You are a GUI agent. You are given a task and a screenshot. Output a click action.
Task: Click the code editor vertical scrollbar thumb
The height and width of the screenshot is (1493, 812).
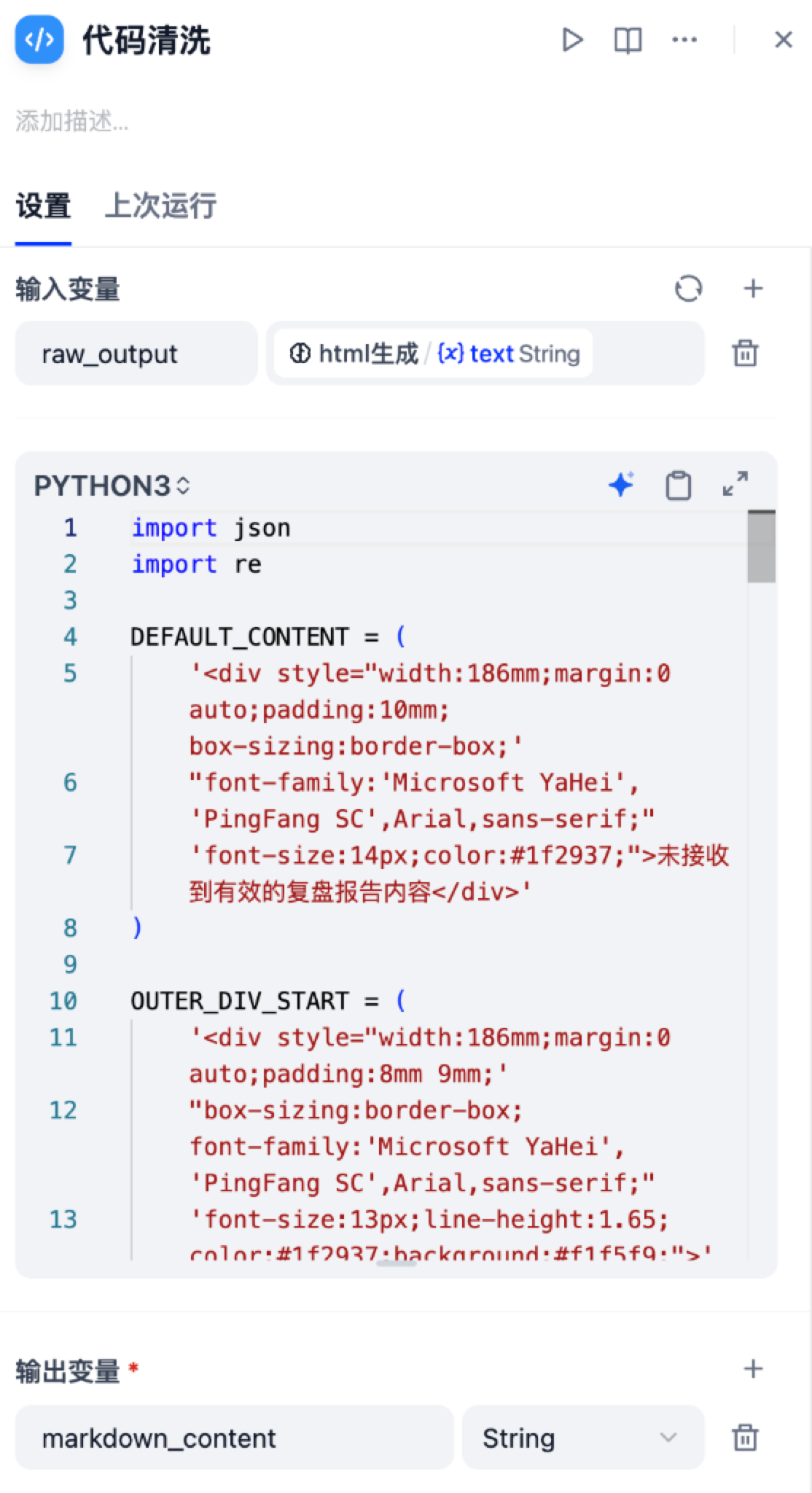761,547
